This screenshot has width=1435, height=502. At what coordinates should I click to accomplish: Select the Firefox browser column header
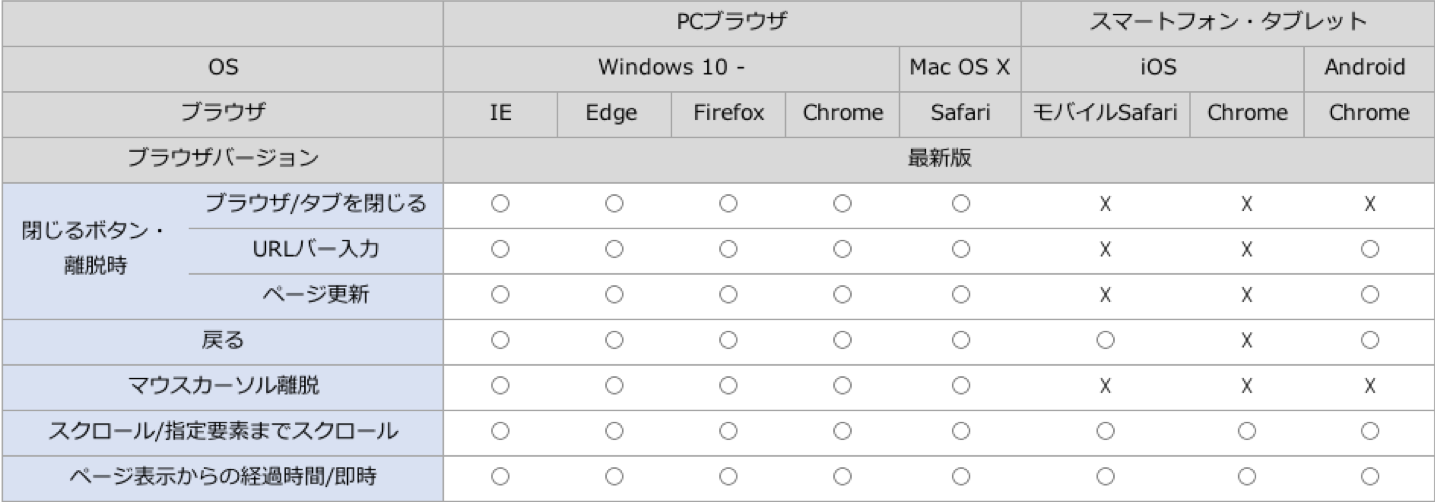(x=728, y=113)
